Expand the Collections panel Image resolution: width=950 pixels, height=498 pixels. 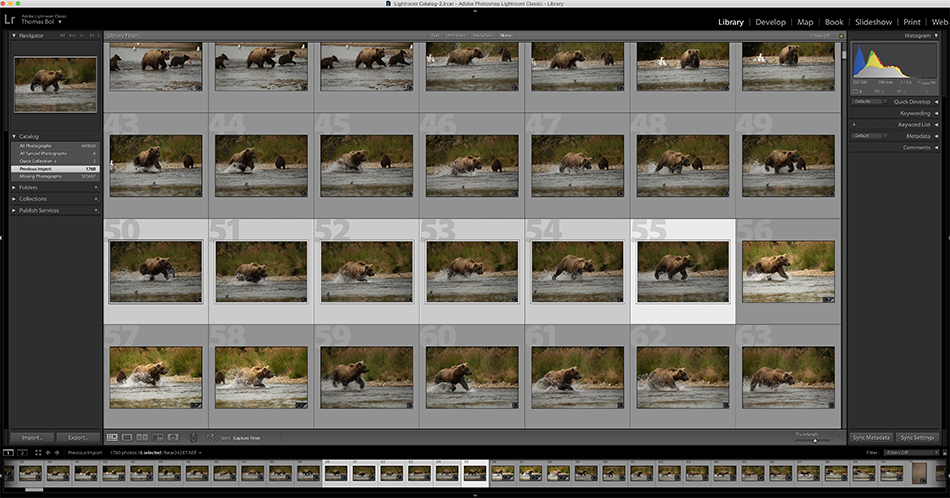[x=14, y=199]
